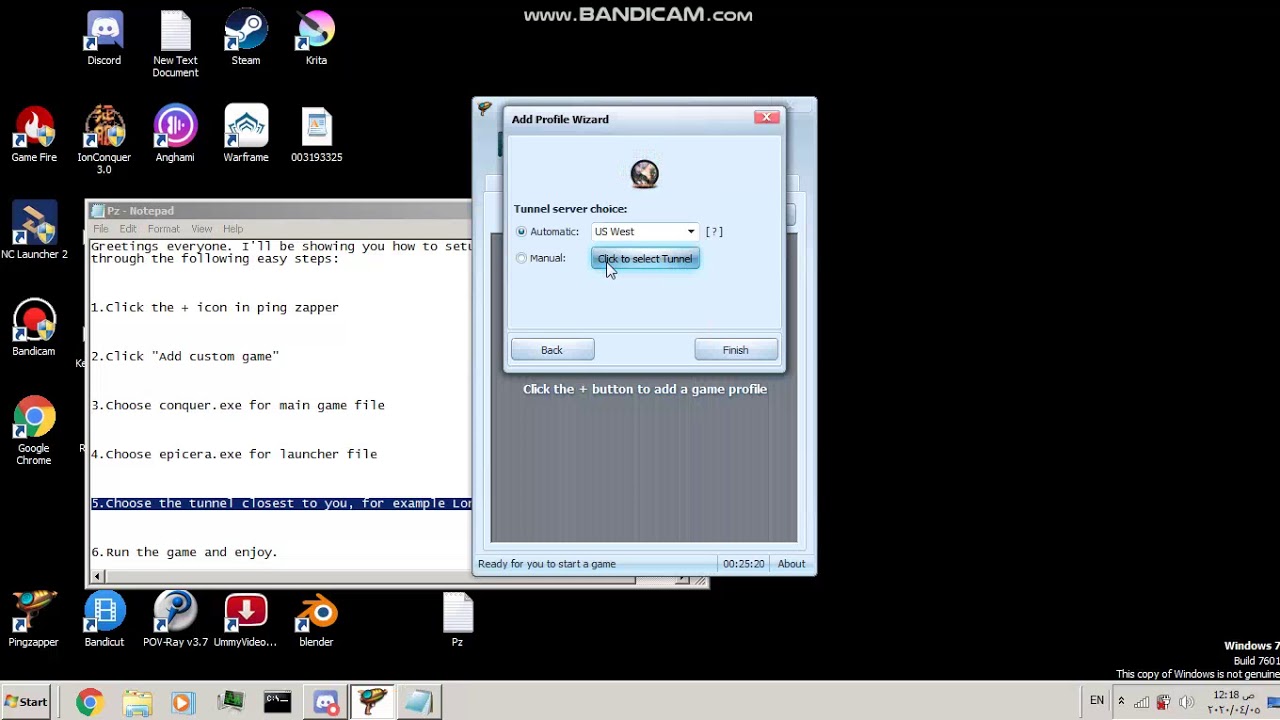Launch Game Fire from desktop
1280x720 pixels.
34,135
